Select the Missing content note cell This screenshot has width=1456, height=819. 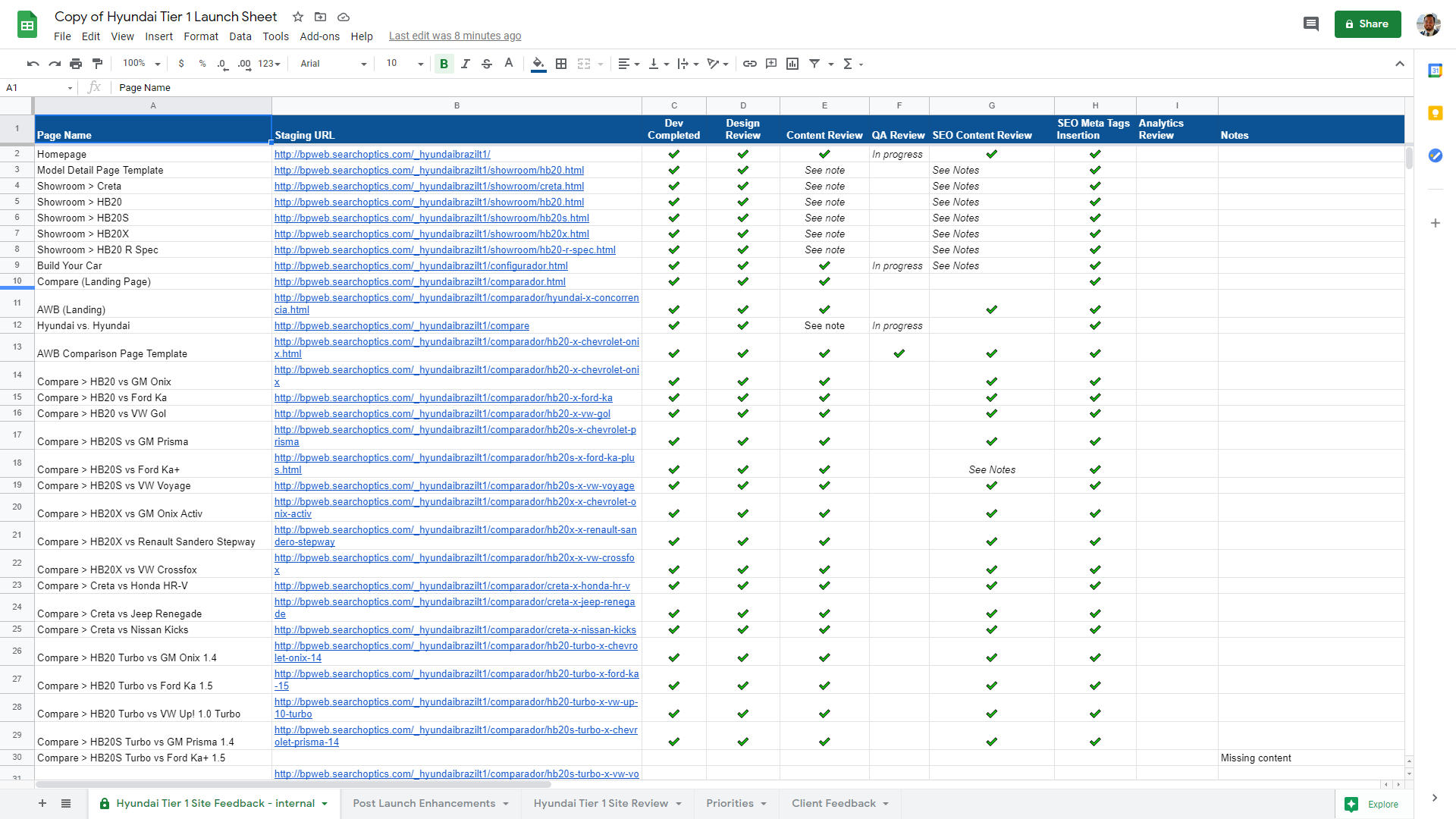(1311, 758)
